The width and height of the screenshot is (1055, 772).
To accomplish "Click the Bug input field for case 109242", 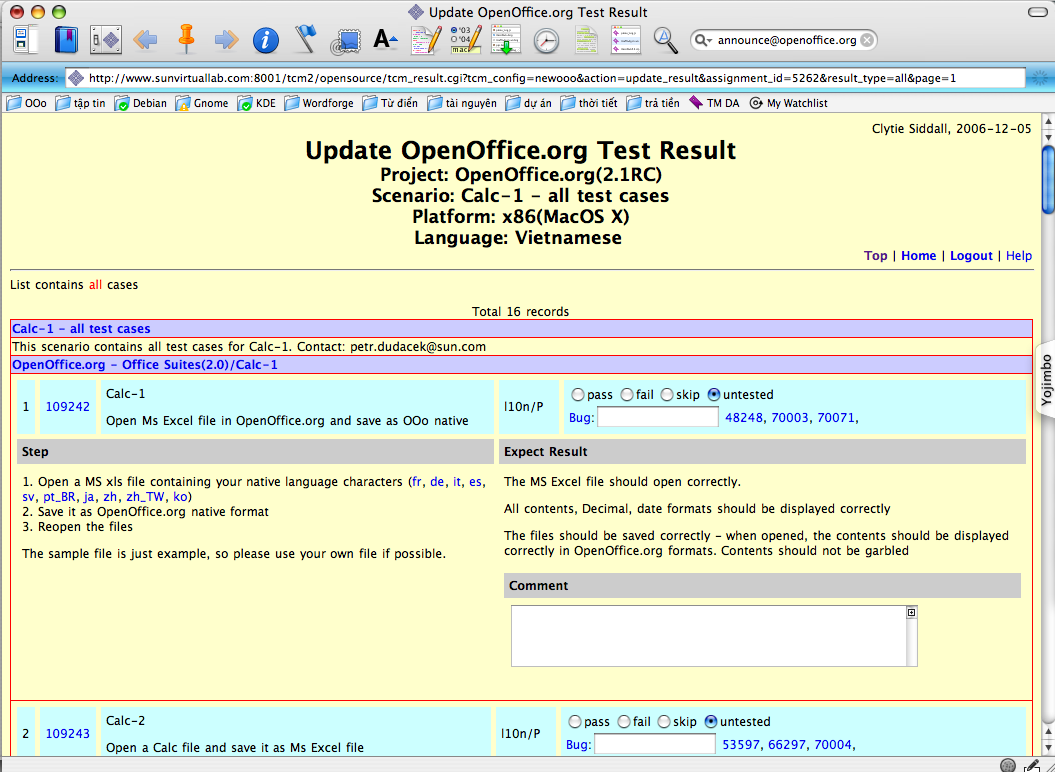I will (657, 417).
